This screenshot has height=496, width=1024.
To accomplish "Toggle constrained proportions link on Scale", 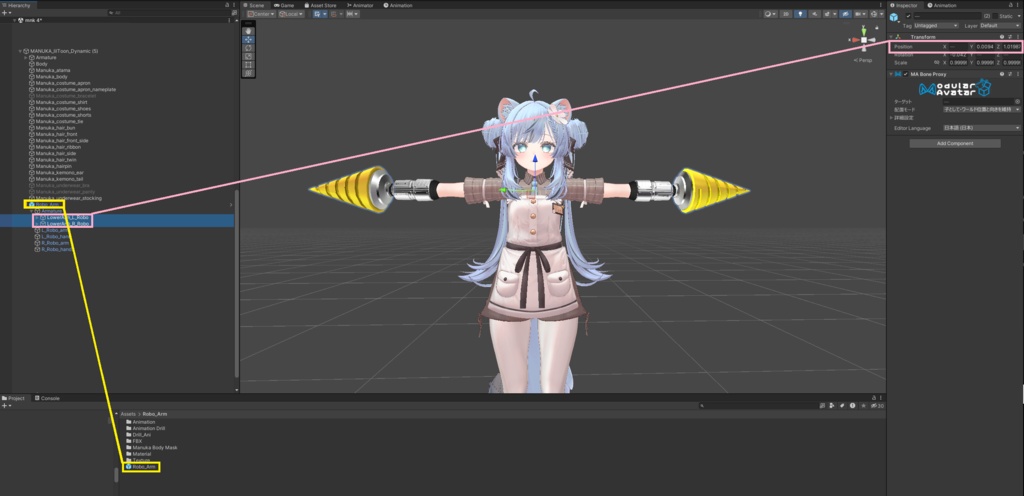I will pos(936,63).
